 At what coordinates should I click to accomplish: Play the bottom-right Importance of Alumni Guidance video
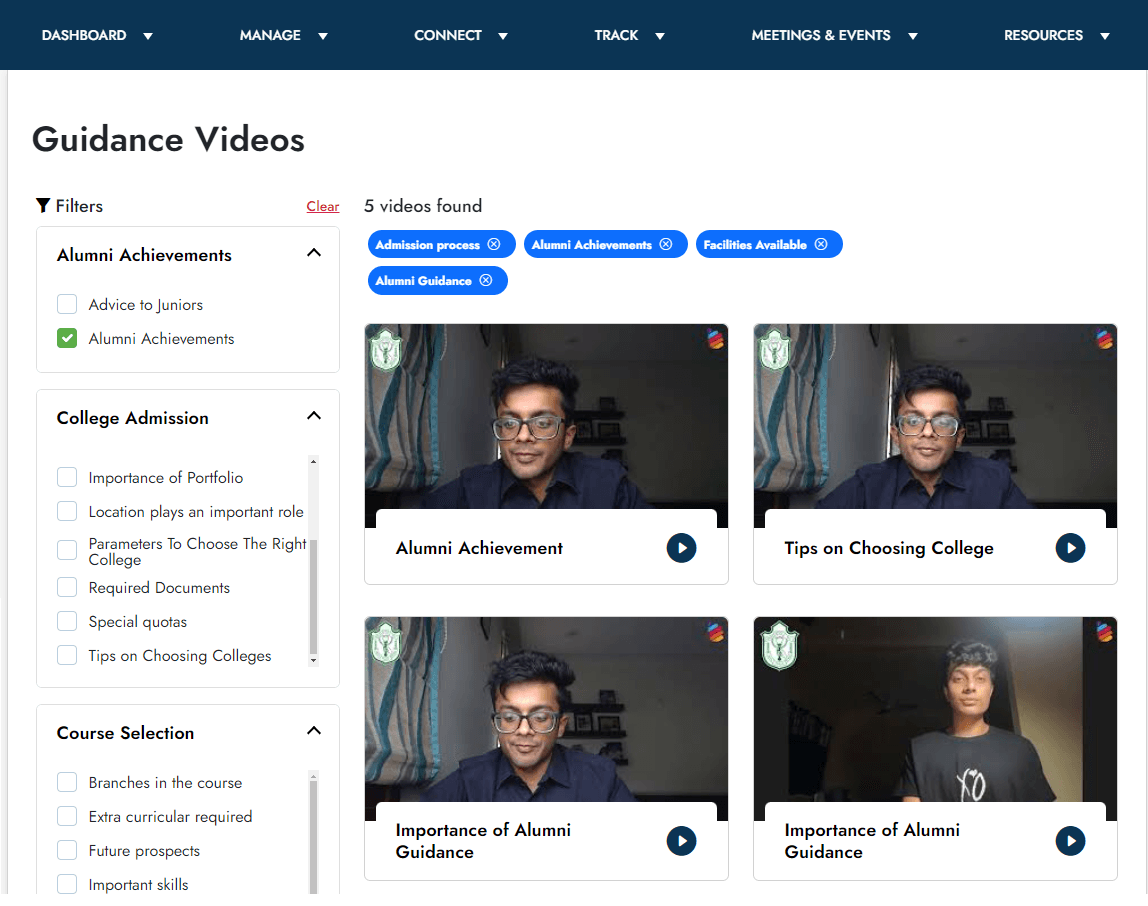pyautogui.click(x=1070, y=841)
